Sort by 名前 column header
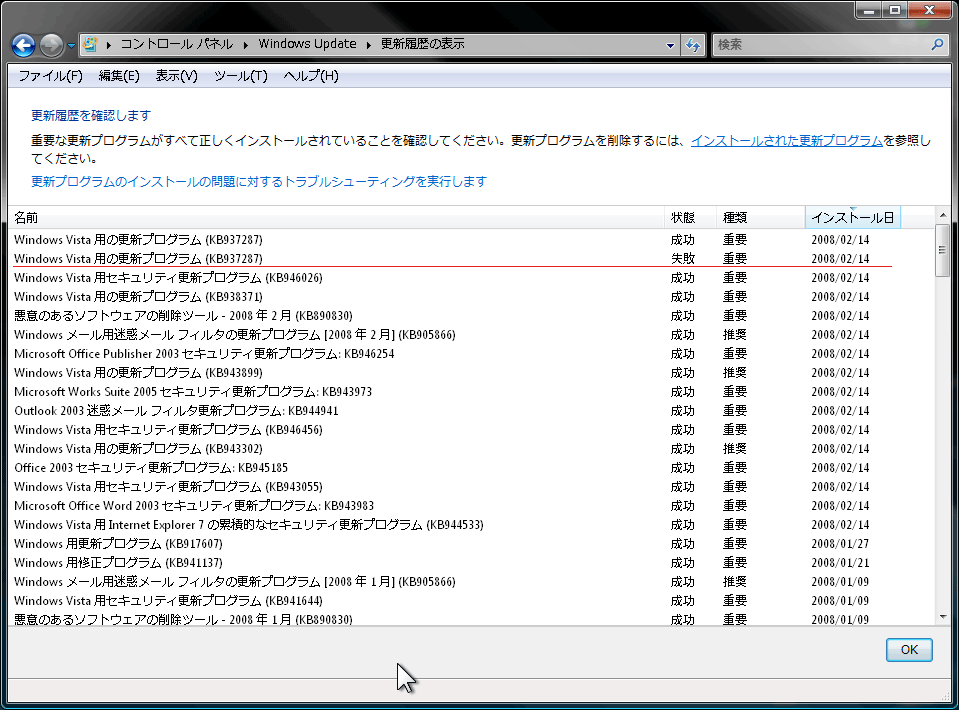Image resolution: width=959 pixels, height=710 pixels. pos(336,218)
